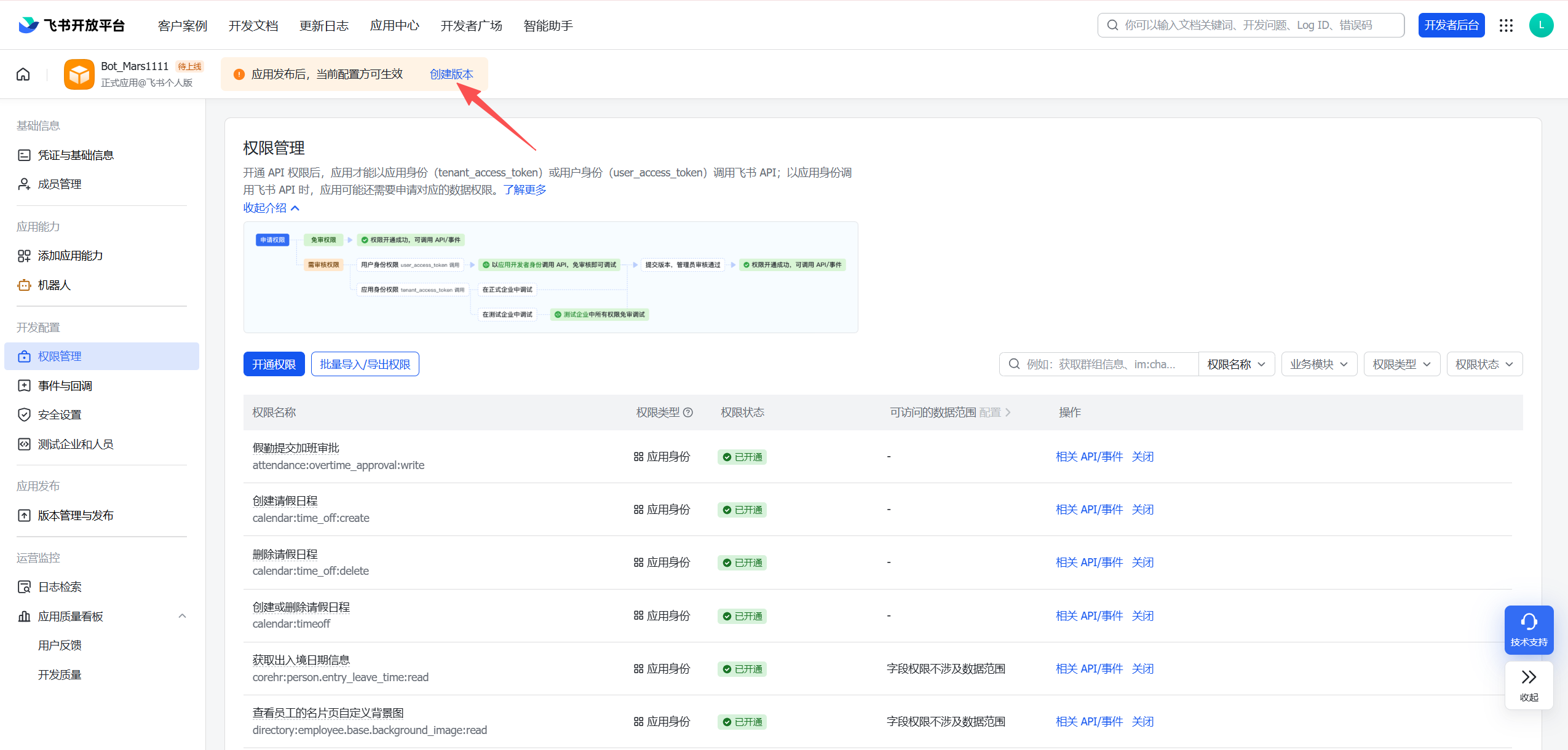Collapse the floating panel via double-arrow icon
This screenshot has height=750, width=1568.
[x=1529, y=677]
